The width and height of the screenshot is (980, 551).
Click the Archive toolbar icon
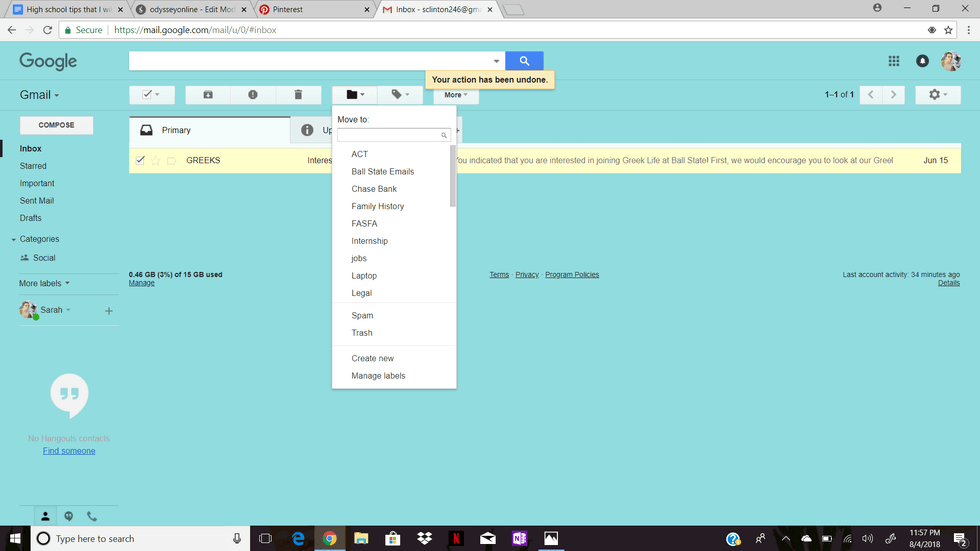[x=208, y=95]
